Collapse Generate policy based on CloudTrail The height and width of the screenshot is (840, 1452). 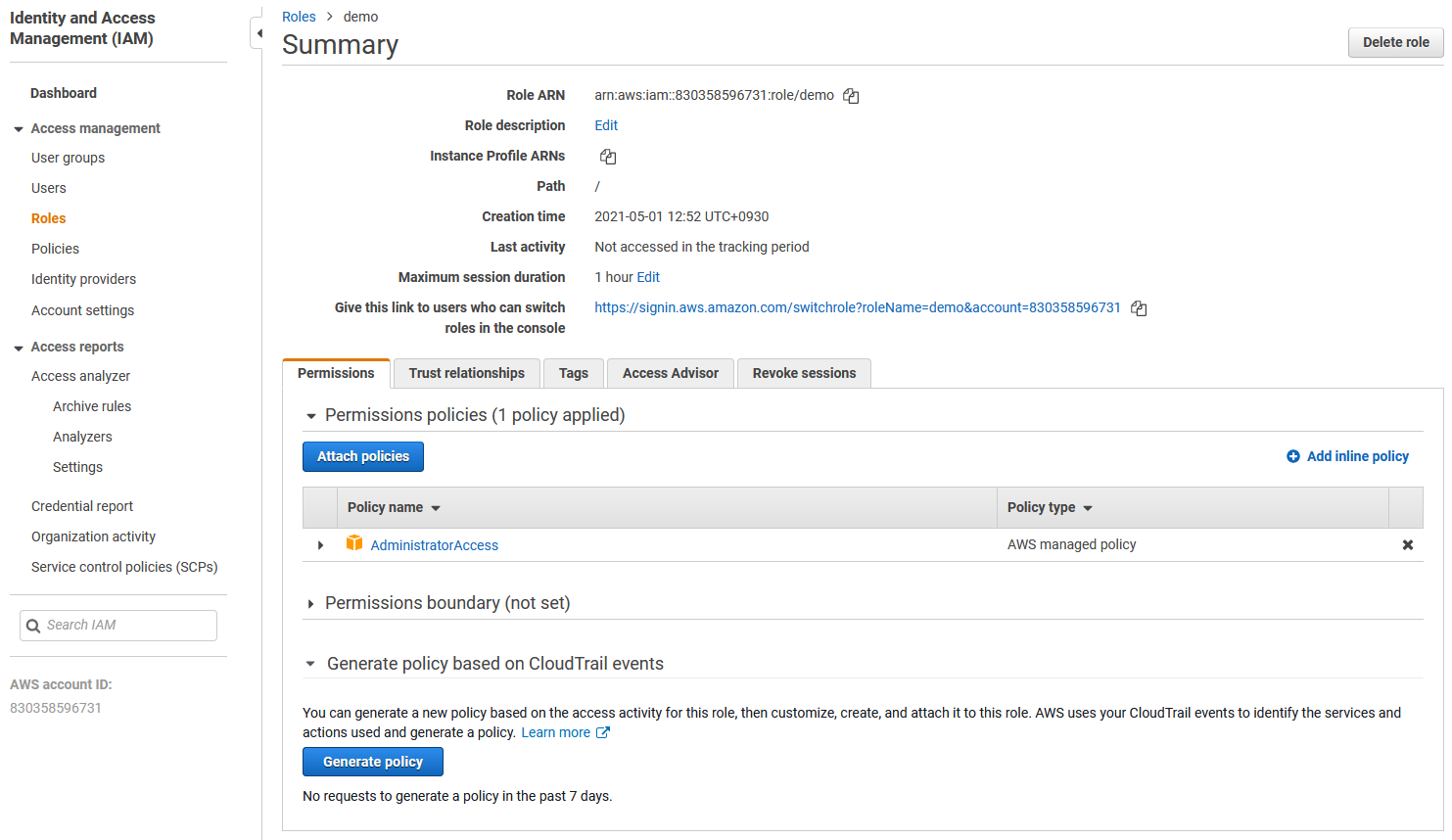click(x=310, y=664)
